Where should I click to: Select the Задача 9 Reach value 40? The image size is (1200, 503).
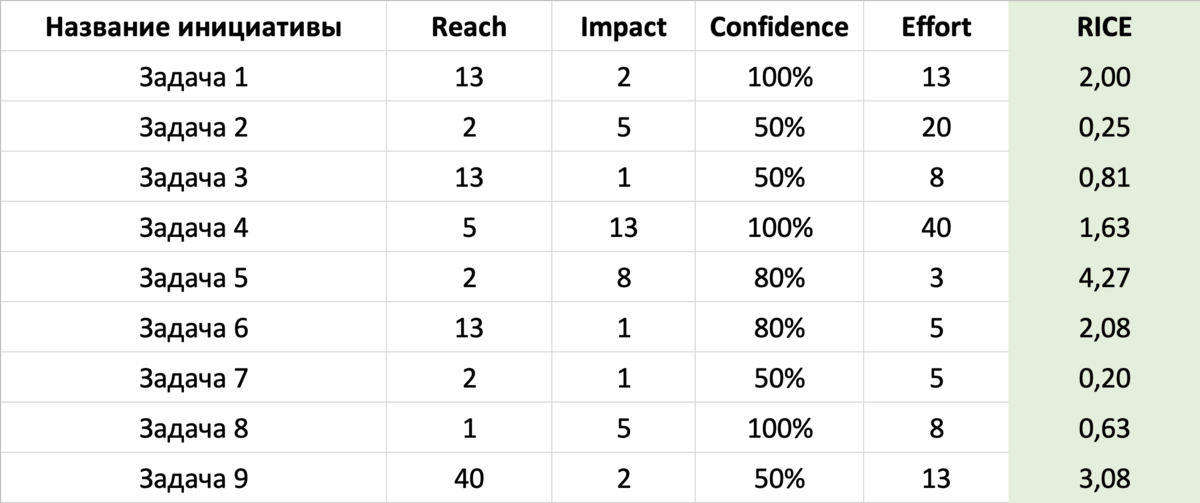[x=469, y=478]
